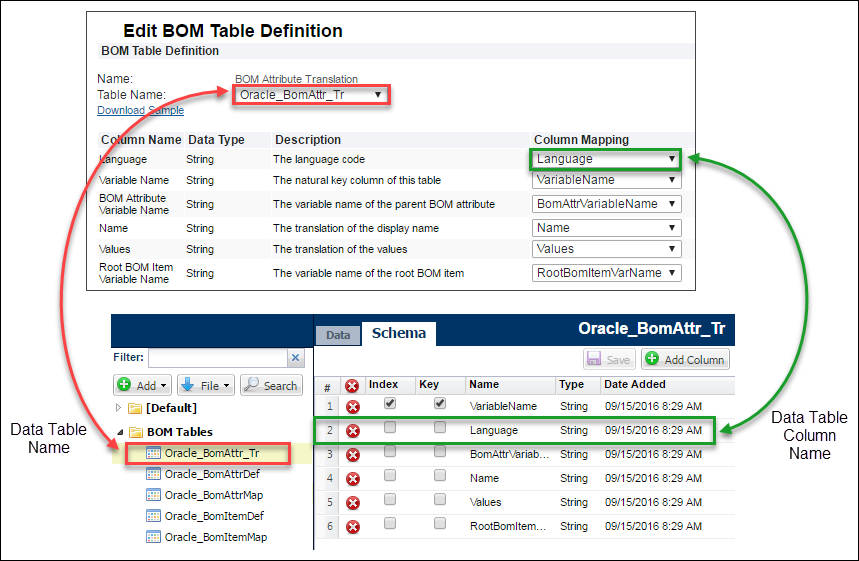Switch to the Schema tab
This screenshot has height=561, width=859.
[x=399, y=333]
